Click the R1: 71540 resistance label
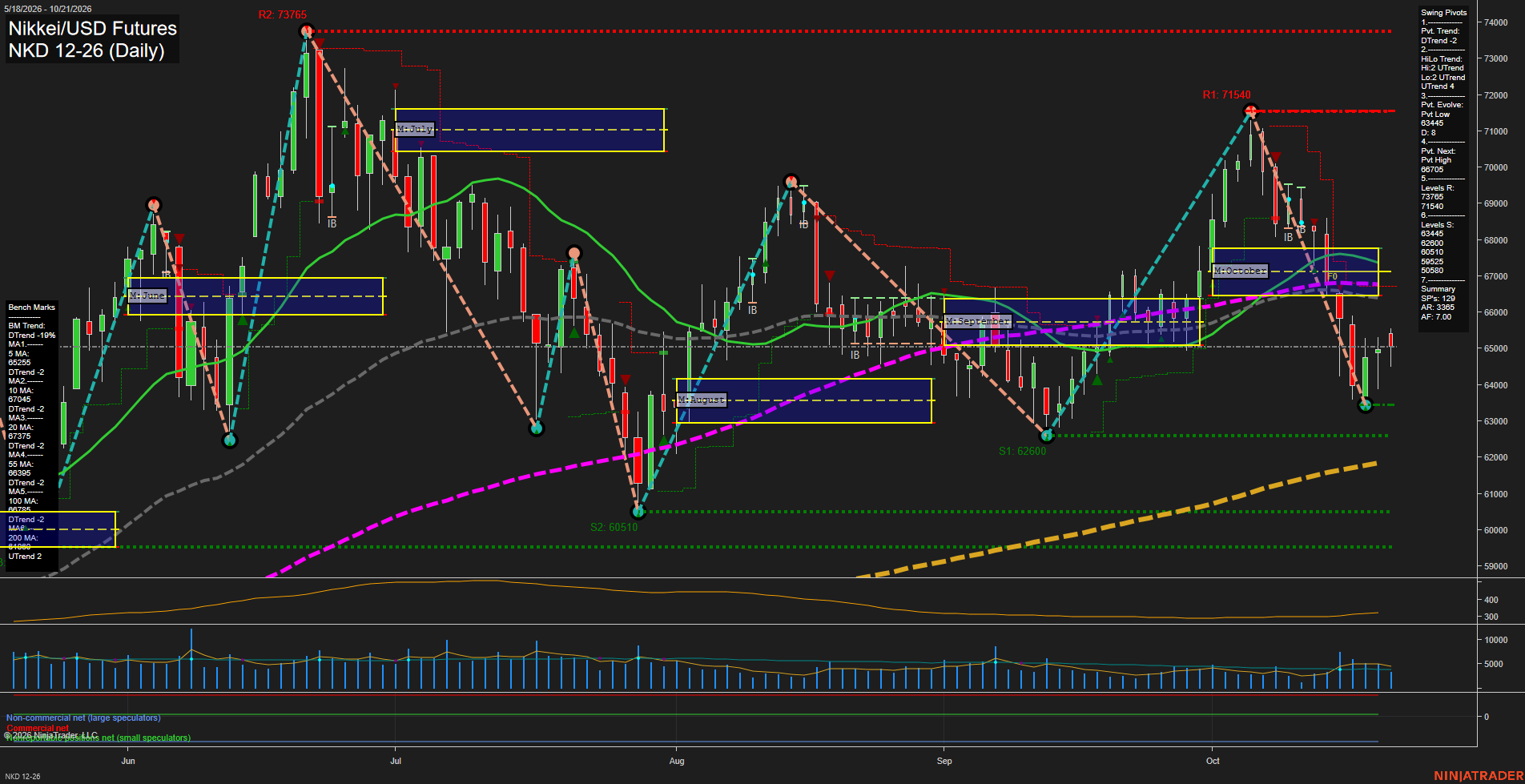This screenshot has height=784, width=1525. click(x=1226, y=94)
